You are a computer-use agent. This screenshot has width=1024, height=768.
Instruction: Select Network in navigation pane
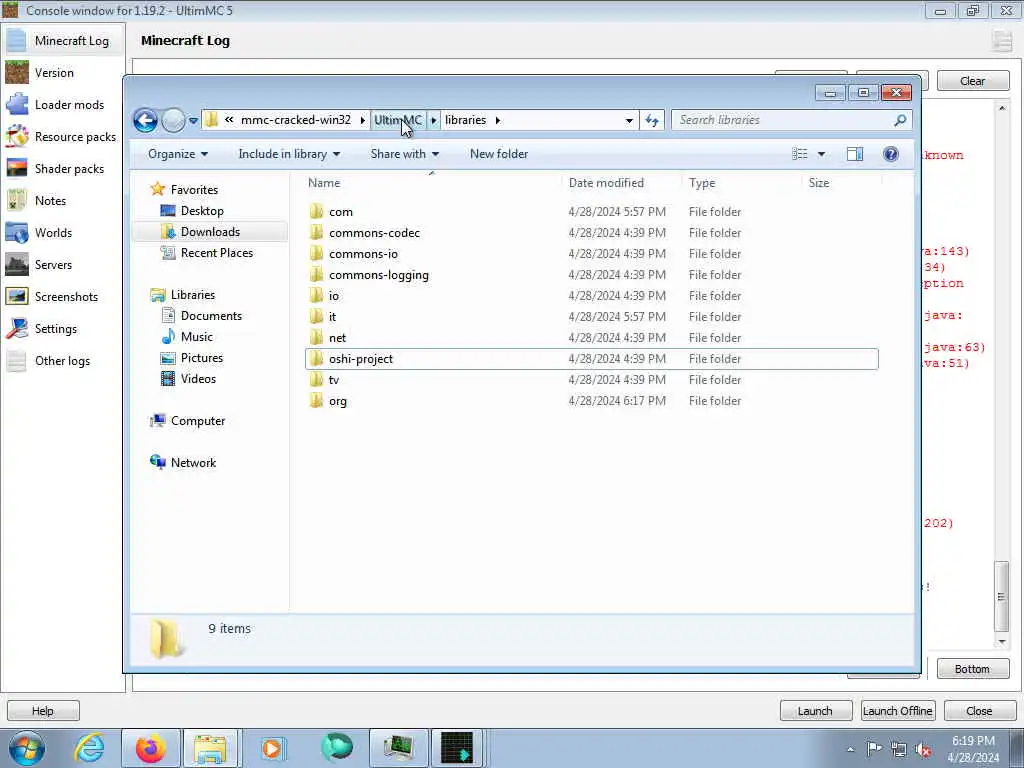point(193,462)
